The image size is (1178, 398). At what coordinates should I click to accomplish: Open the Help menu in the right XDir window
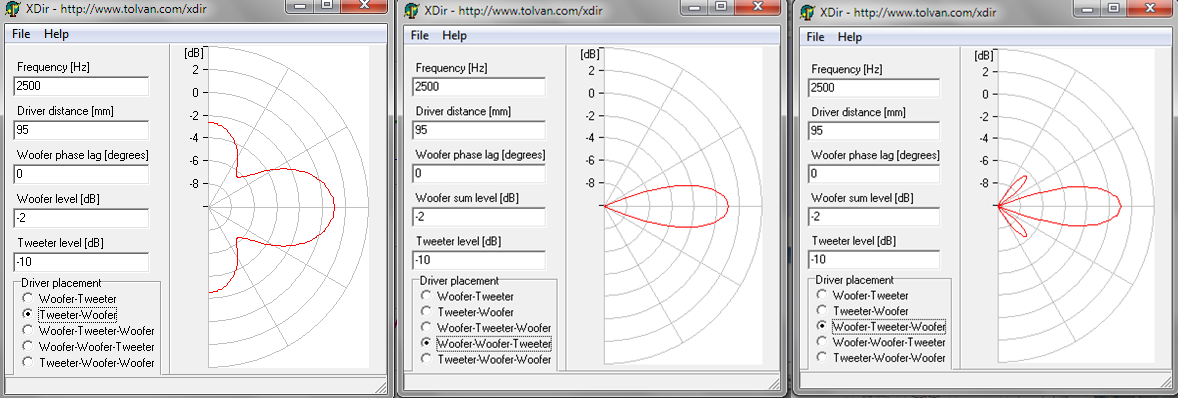click(850, 37)
